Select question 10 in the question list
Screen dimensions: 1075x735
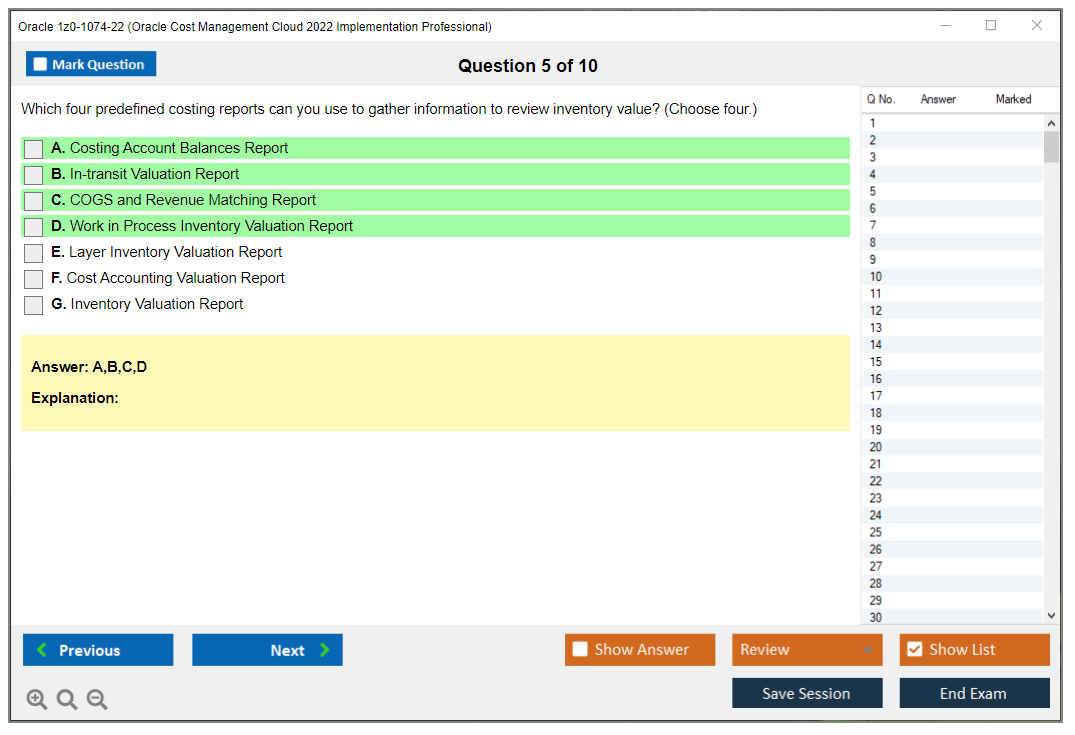pyautogui.click(x=875, y=276)
